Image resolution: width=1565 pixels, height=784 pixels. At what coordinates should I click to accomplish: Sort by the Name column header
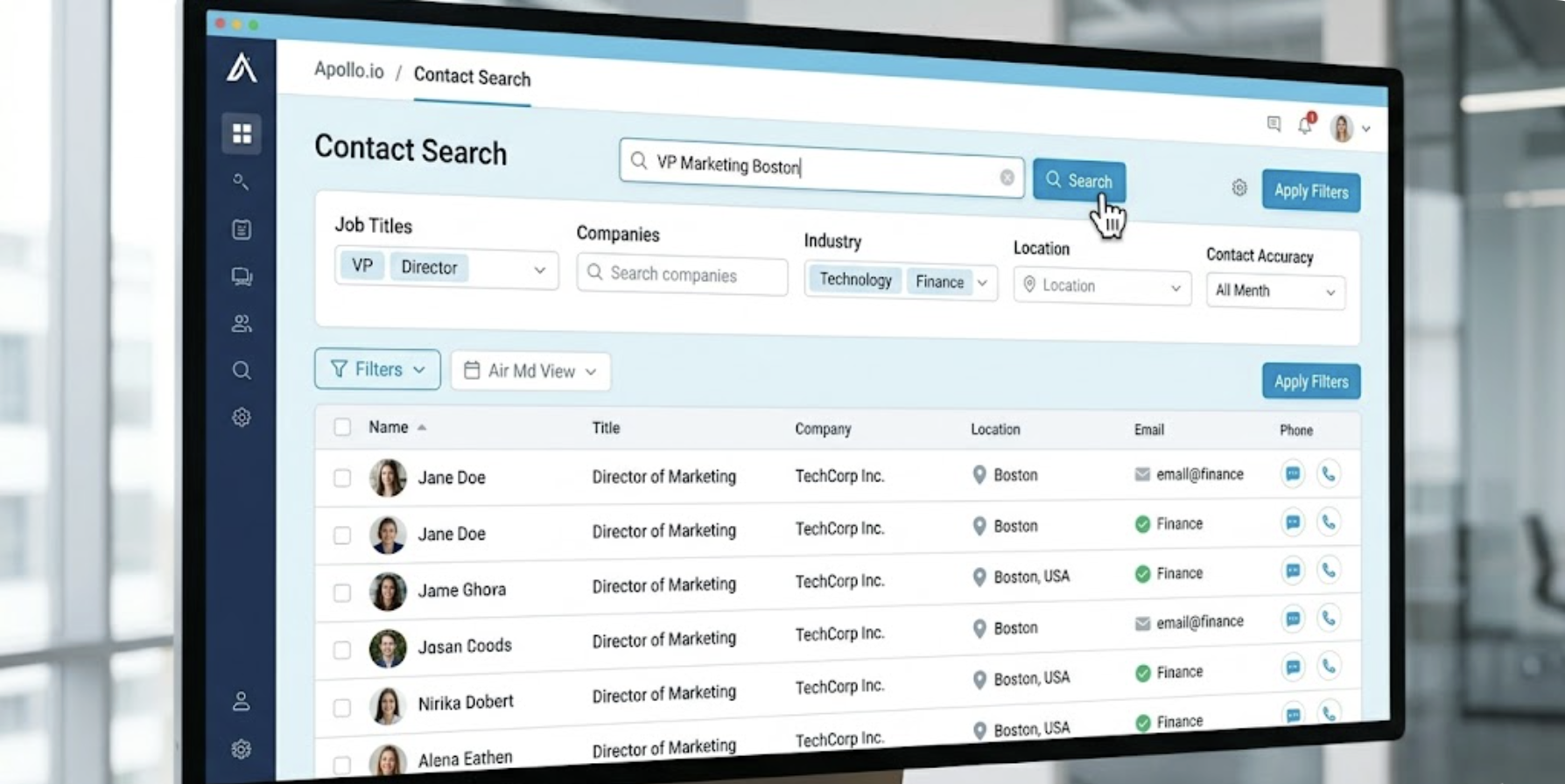click(397, 427)
